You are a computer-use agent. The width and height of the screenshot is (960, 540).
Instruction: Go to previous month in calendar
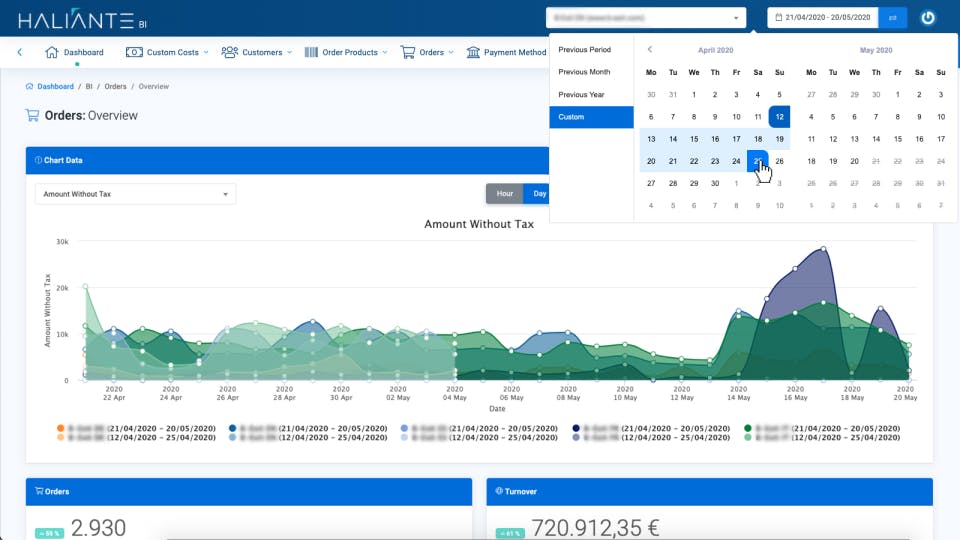coord(650,50)
